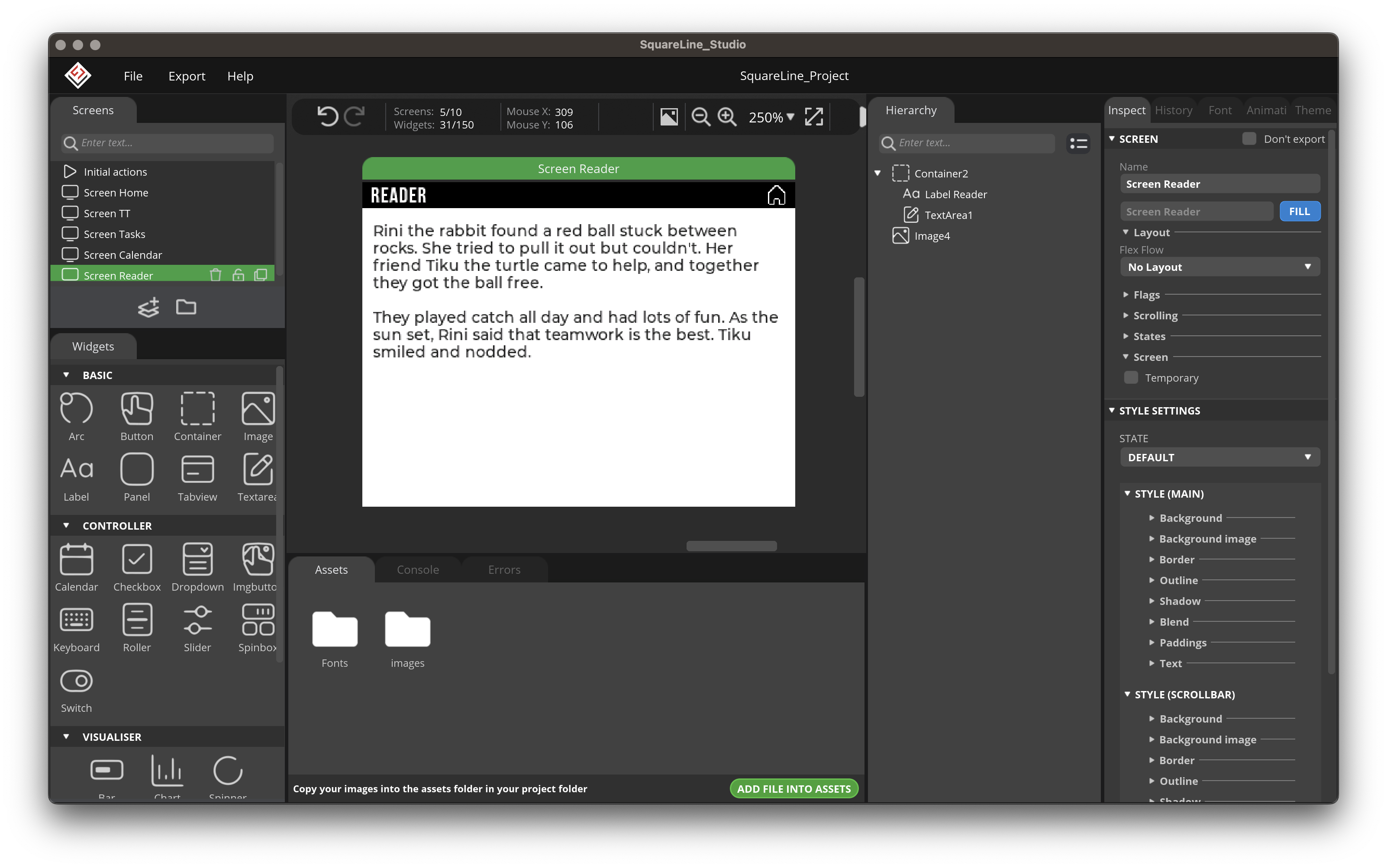
Task: Select the Image widget
Action: pyautogui.click(x=258, y=416)
